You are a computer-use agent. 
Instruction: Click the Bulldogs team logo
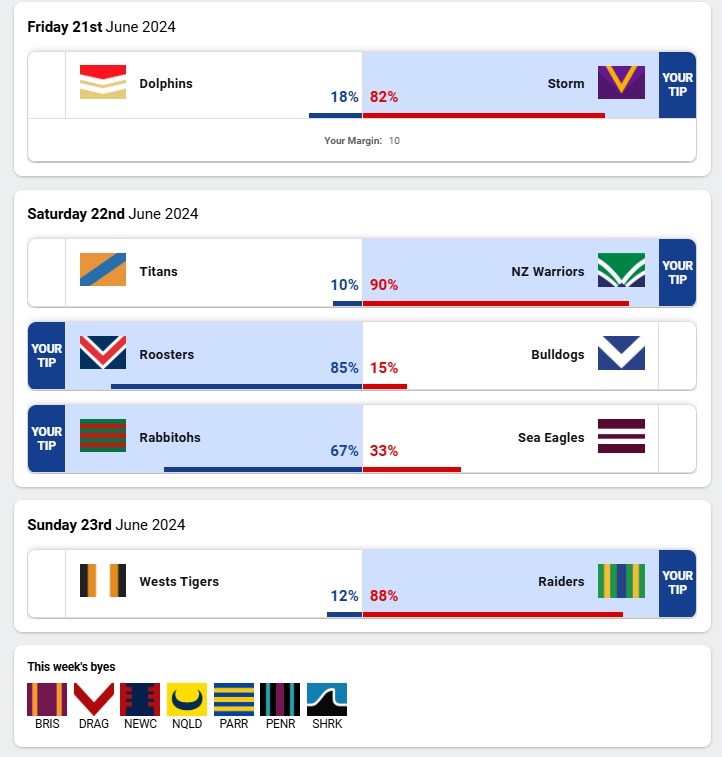pos(621,353)
